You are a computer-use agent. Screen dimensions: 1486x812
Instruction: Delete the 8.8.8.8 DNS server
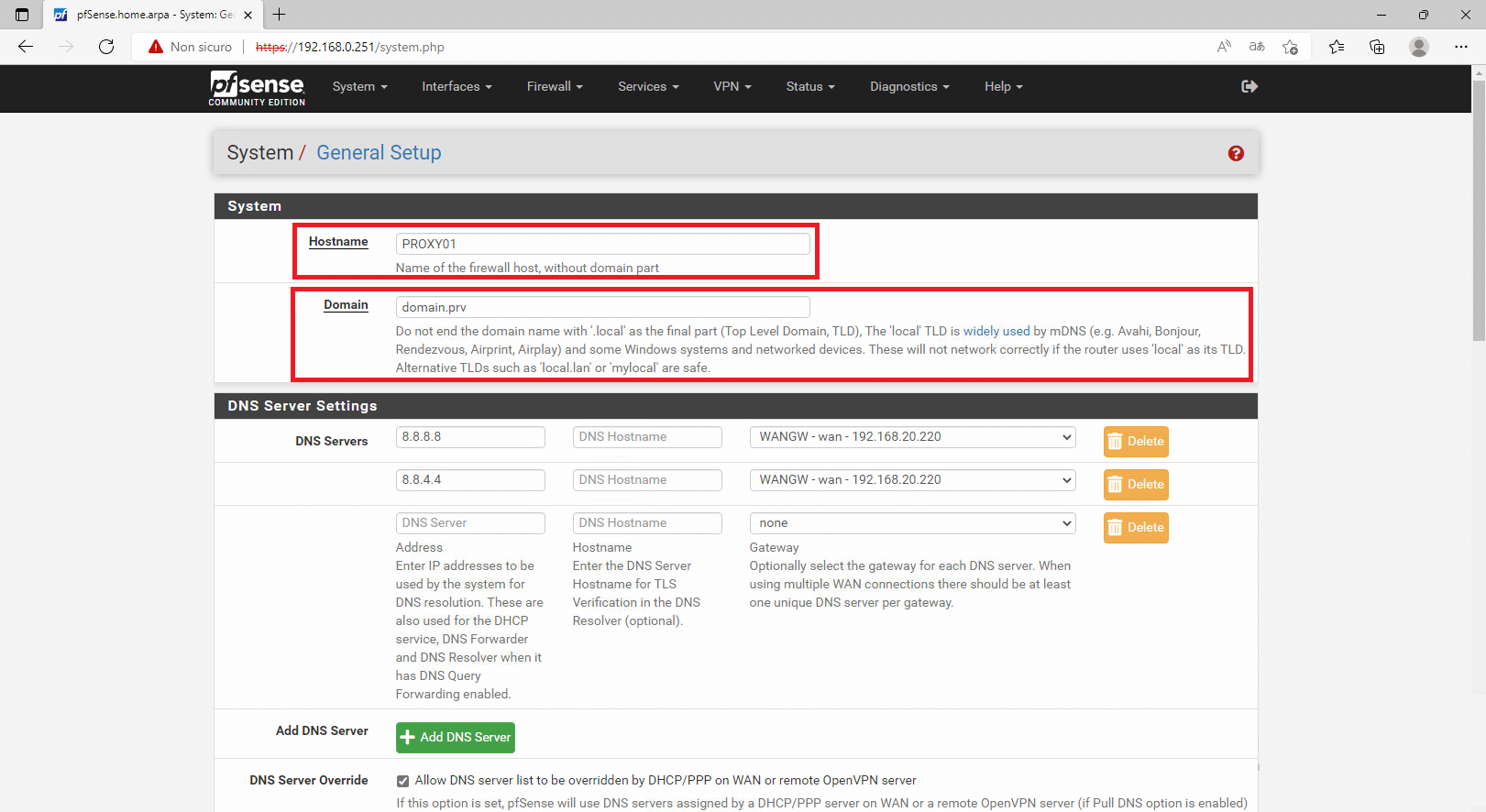click(1136, 442)
